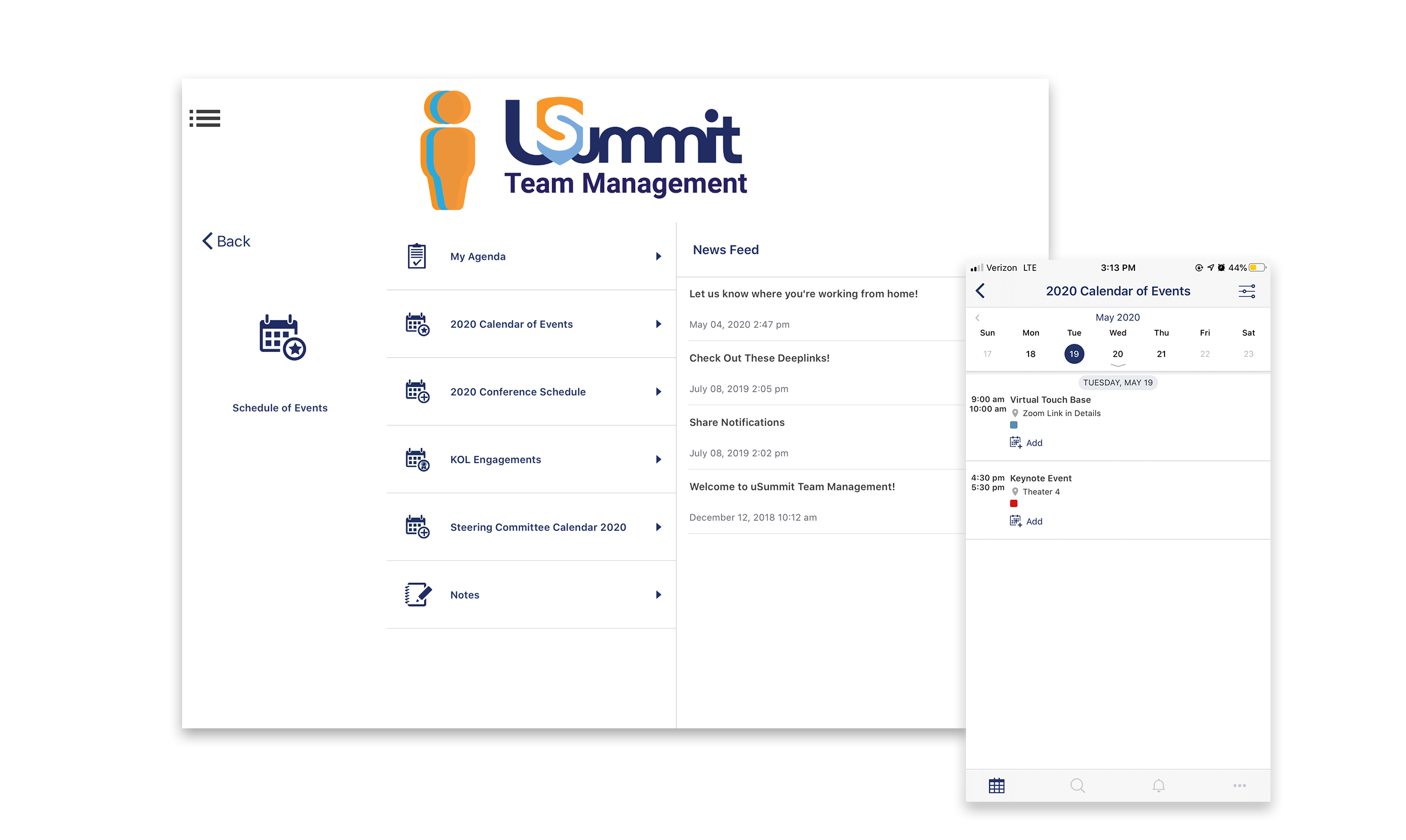Open Notes menu item
The image size is (1406, 840).
(531, 594)
